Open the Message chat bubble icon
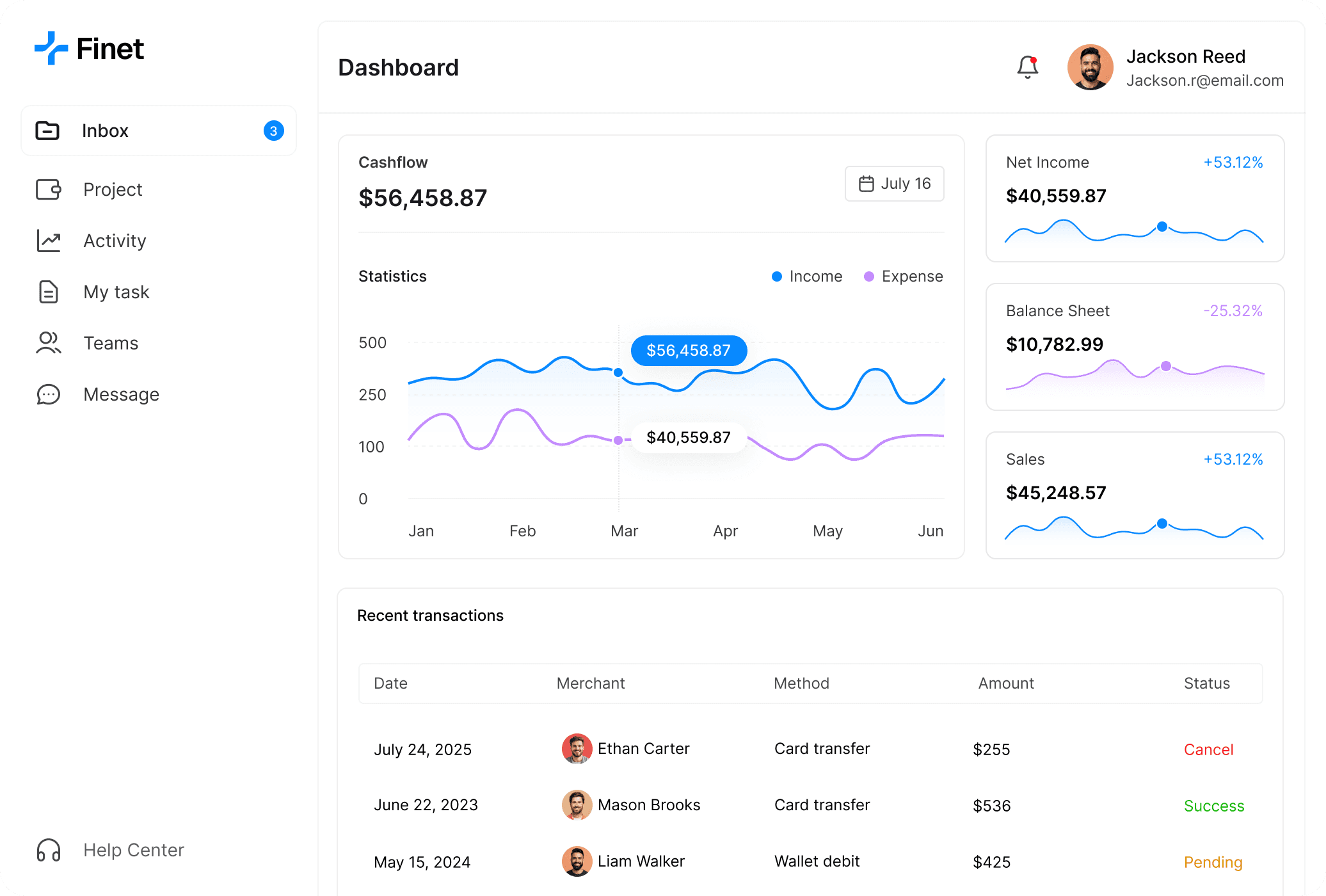The image size is (1326, 896). tap(49, 394)
